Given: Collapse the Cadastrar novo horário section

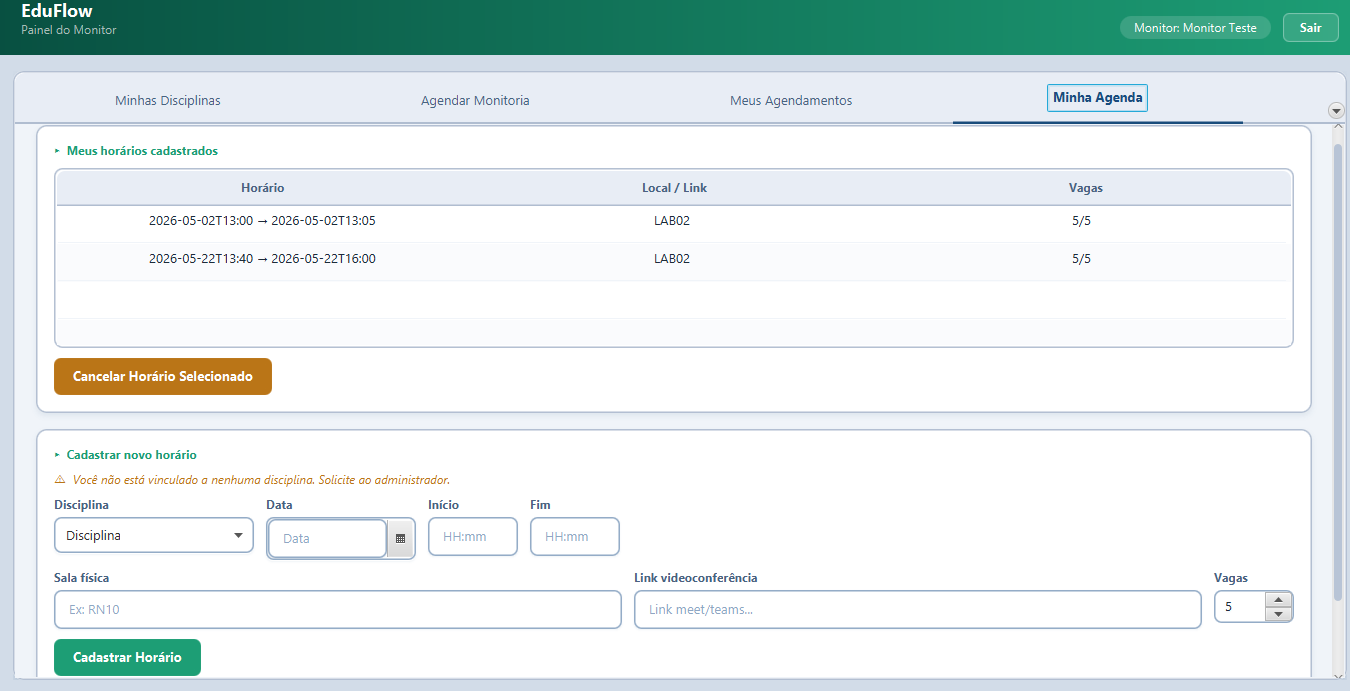Looking at the screenshot, I should click(57, 455).
